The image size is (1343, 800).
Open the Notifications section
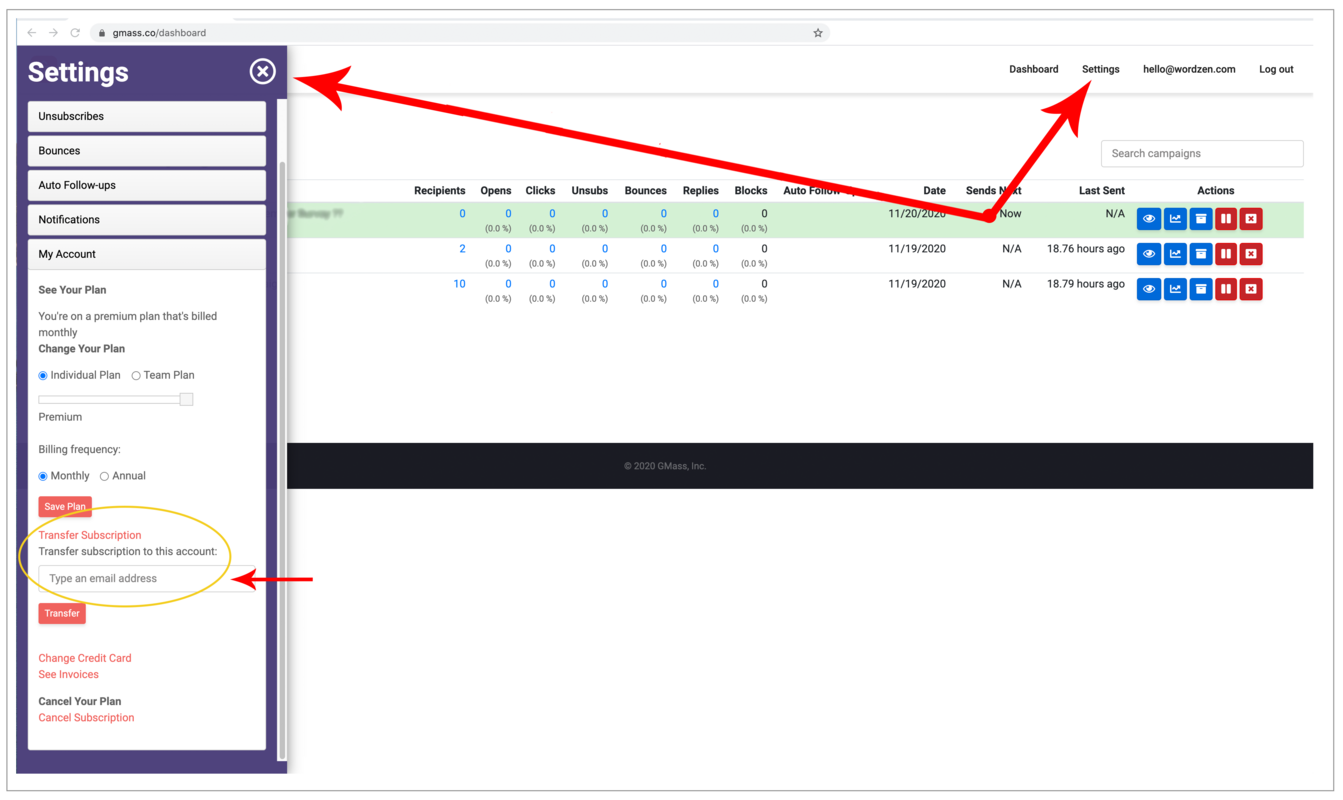click(146, 219)
